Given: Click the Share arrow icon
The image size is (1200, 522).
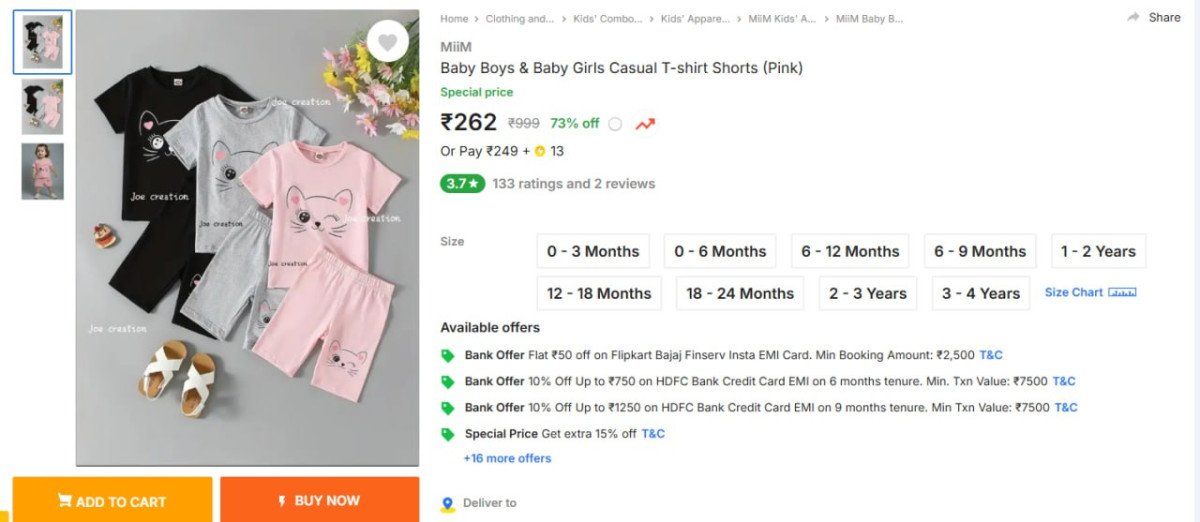Looking at the screenshot, I should (x=1133, y=18).
